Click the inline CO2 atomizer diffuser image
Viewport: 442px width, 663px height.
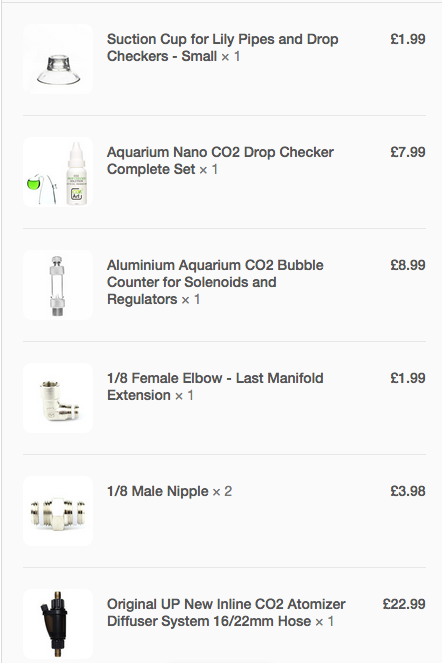click(x=58, y=624)
